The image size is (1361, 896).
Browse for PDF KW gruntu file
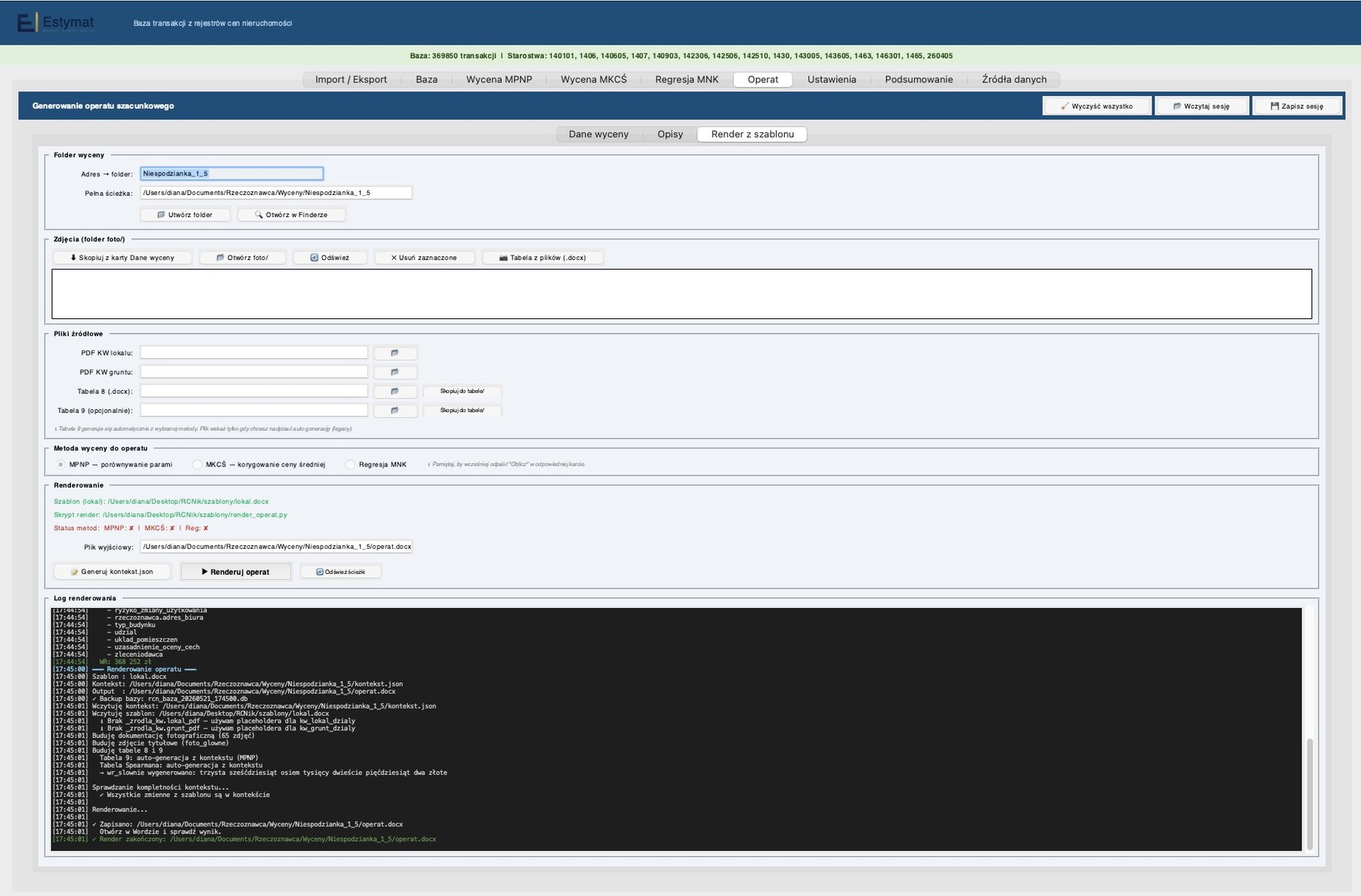[x=395, y=372]
